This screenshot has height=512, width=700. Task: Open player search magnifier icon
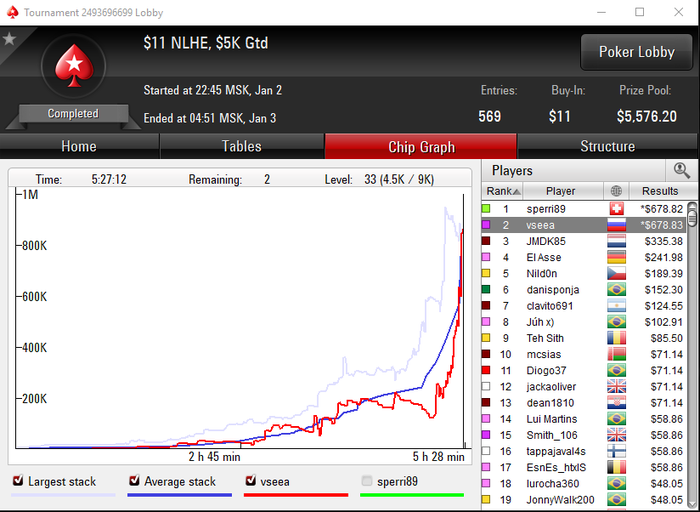[x=681, y=170]
